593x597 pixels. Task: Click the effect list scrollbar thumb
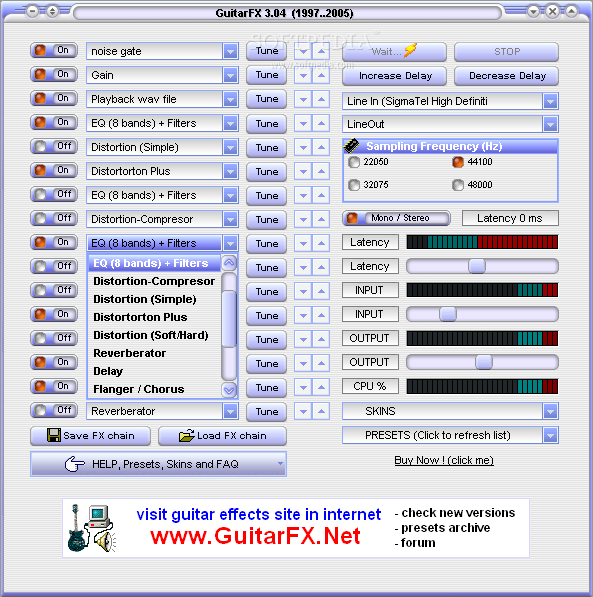pyautogui.click(x=229, y=319)
